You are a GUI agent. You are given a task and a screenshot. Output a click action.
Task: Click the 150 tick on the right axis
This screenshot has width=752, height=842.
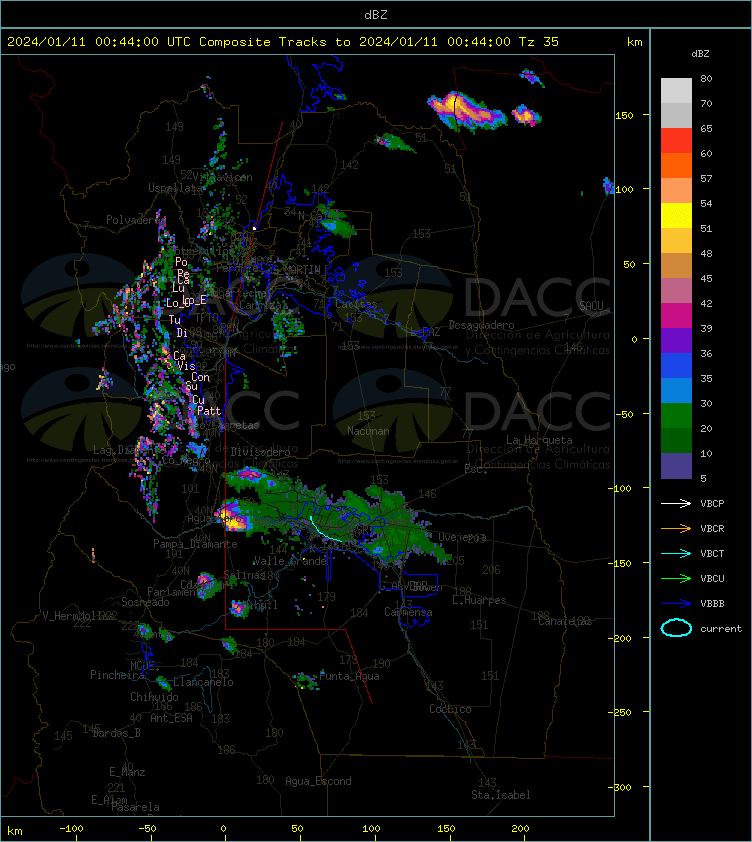pos(624,115)
